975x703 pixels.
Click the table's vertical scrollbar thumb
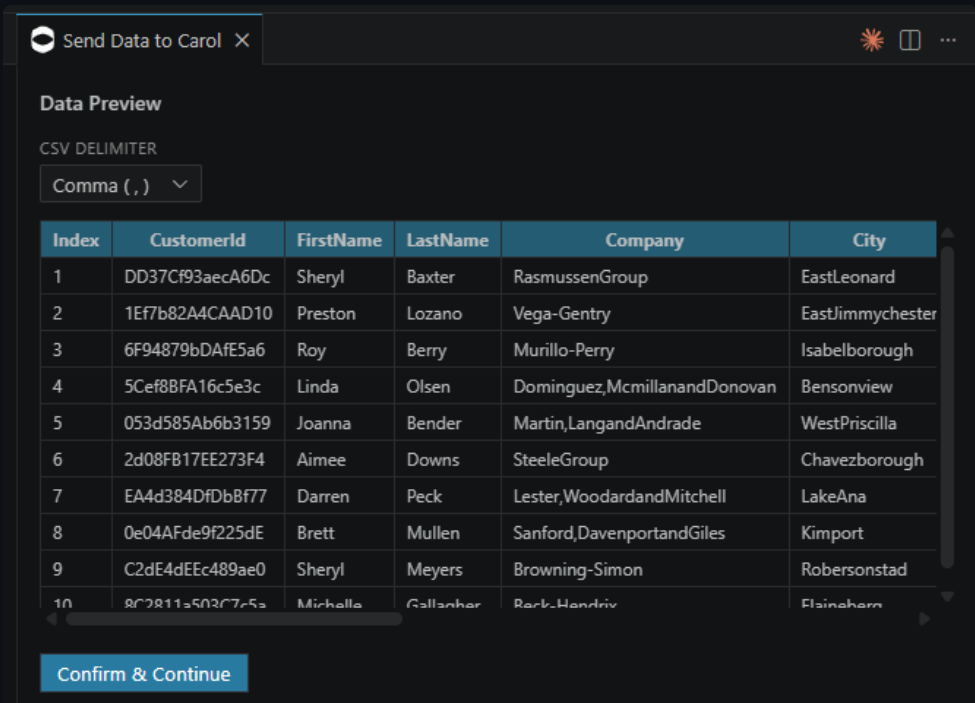(948, 407)
